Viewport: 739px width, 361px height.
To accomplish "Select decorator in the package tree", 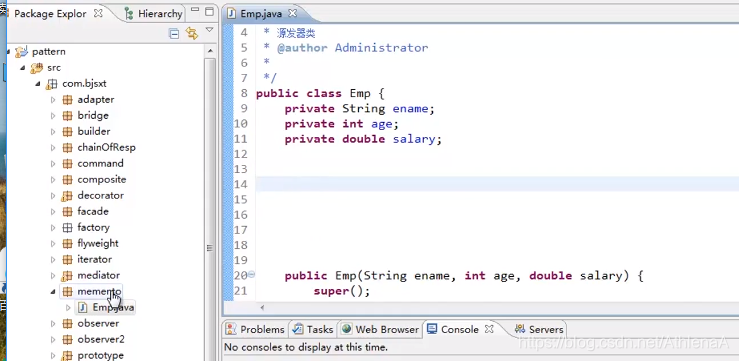I will coord(100,196).
